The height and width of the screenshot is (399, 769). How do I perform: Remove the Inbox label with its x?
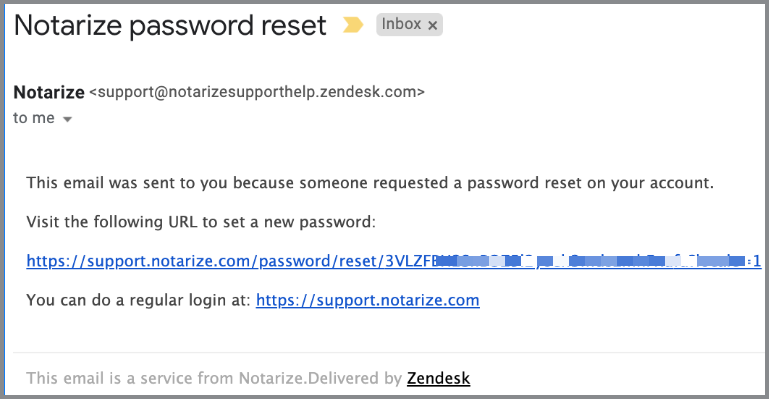pyautogui.click(x=432, y=25)
